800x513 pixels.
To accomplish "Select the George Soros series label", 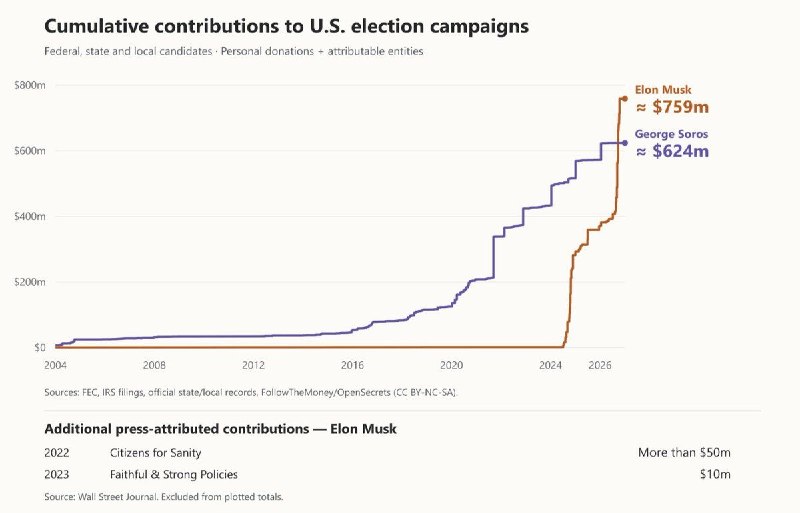I will pyautogui.click(x=671, y=134).
